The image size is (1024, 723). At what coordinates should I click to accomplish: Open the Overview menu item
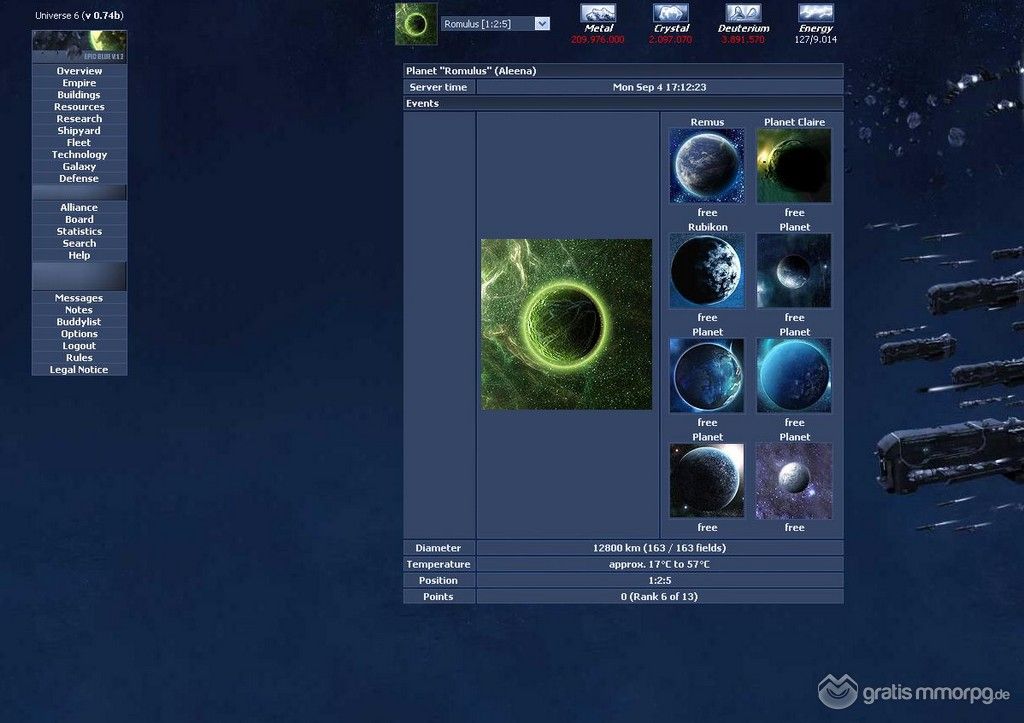(79, 71)
